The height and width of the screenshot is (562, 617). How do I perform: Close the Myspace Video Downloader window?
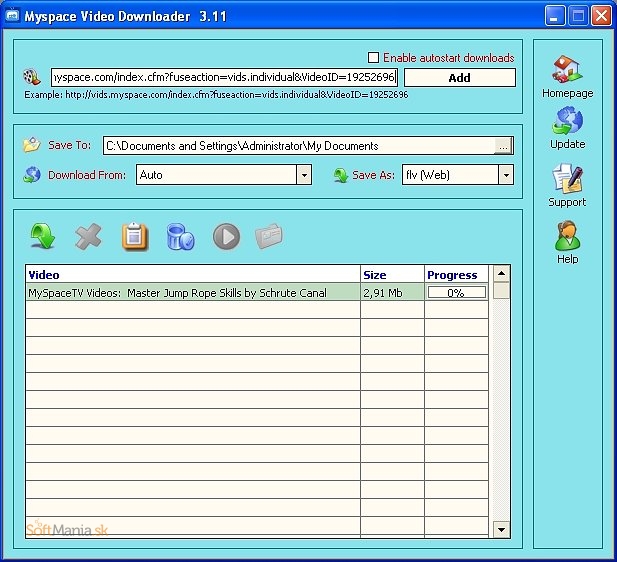pos(601,16)
